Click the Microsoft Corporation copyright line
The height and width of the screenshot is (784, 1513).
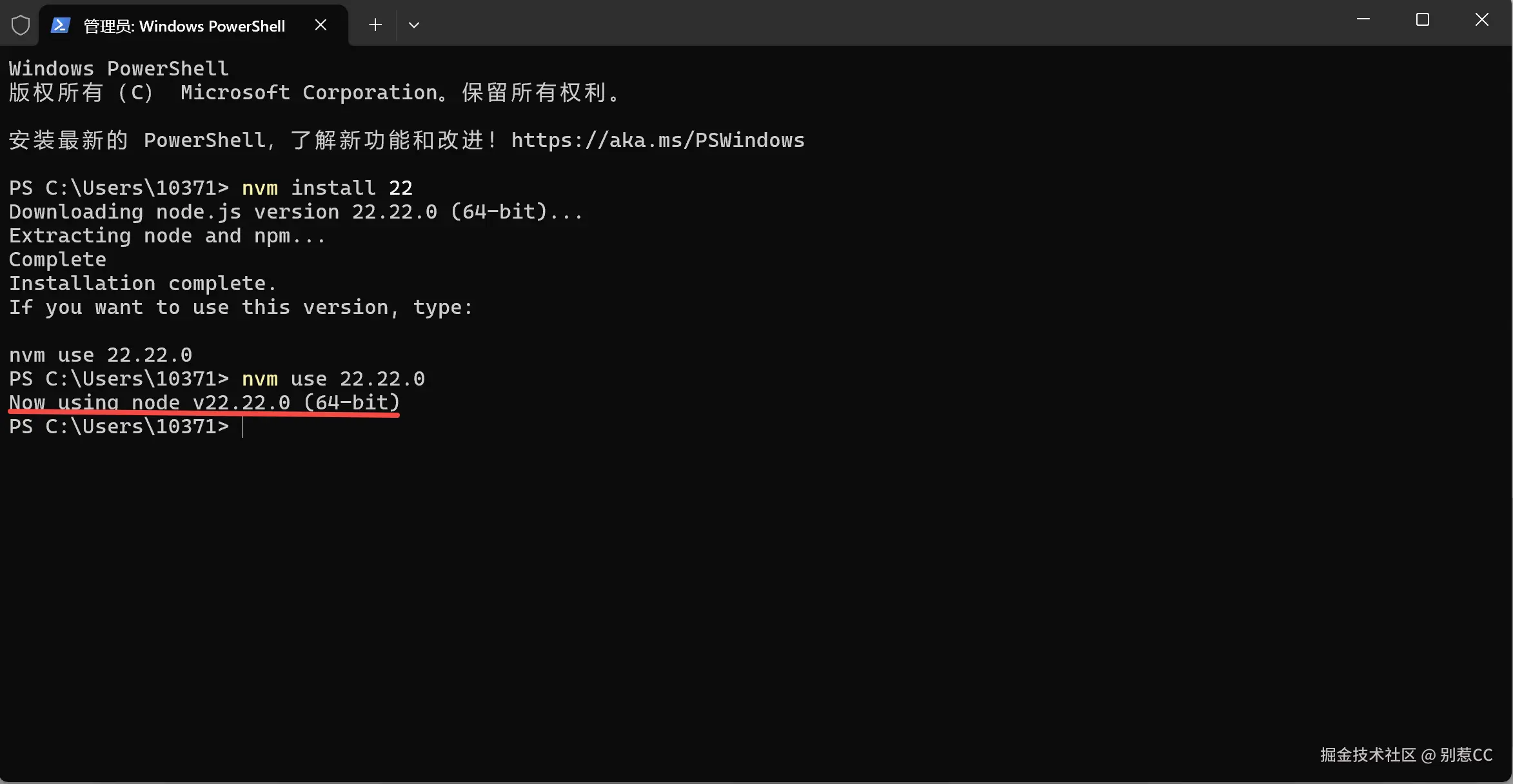tap(314, 93)
